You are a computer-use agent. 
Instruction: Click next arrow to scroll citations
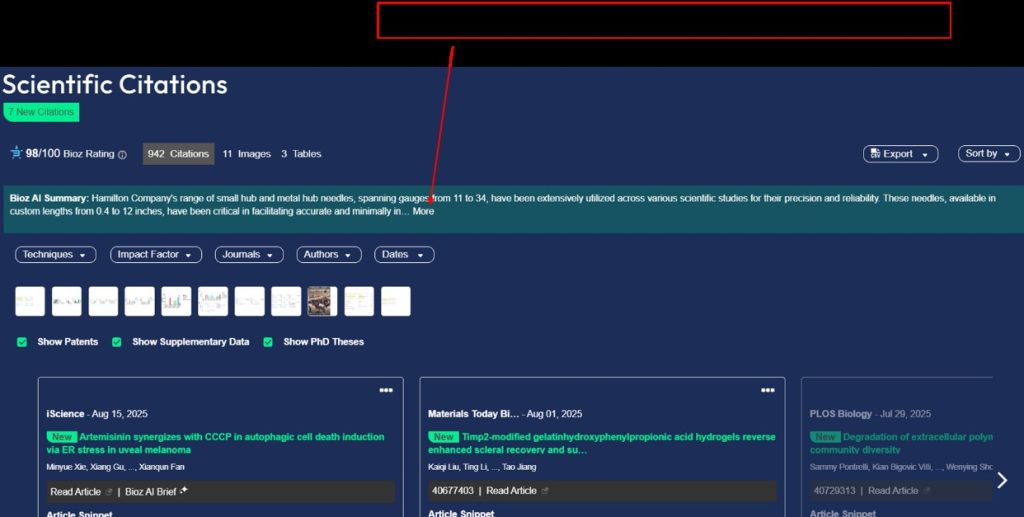coord(1002,481)
